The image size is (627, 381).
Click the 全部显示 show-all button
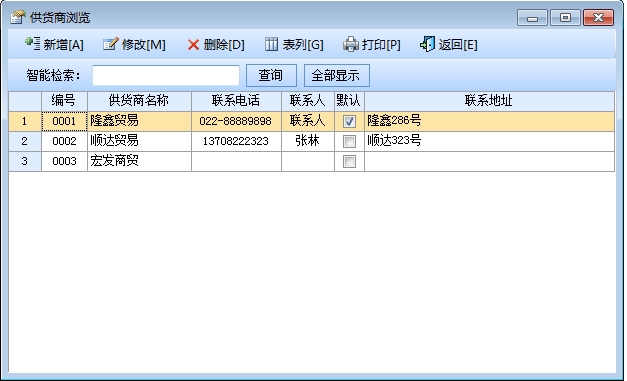pos(337,76)
